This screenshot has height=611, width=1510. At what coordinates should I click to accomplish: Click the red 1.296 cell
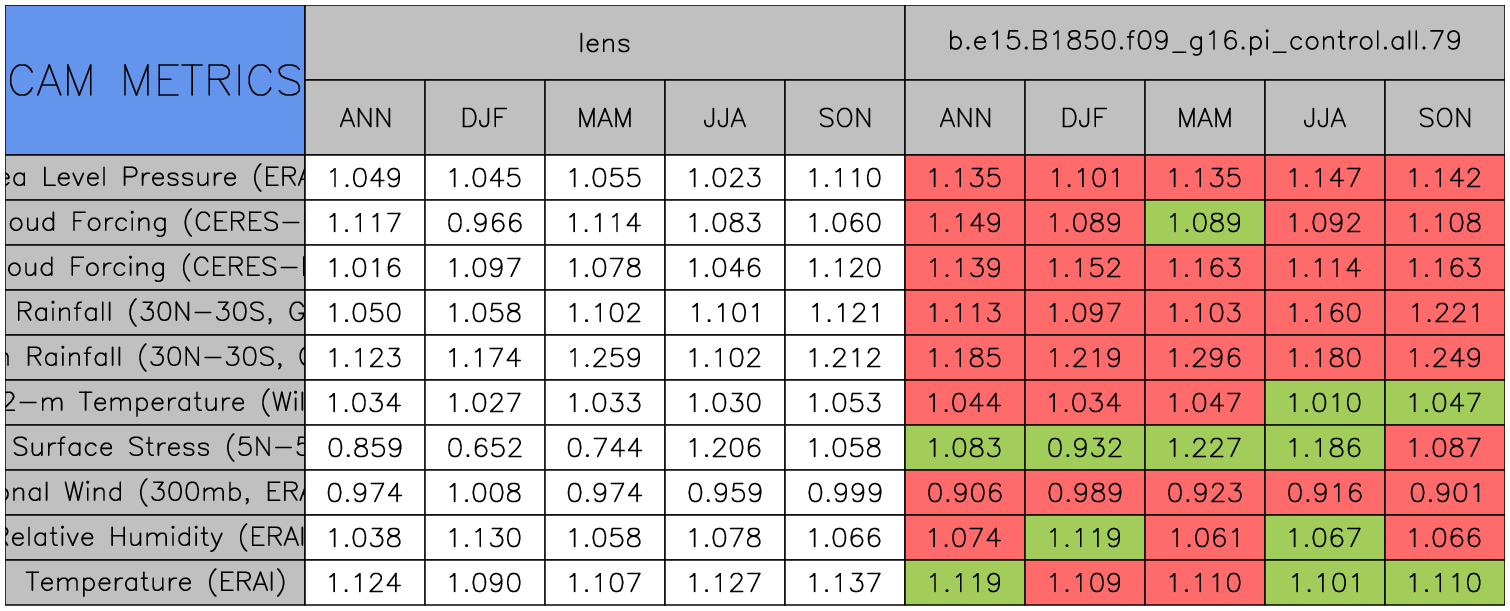pos(1205,357)
